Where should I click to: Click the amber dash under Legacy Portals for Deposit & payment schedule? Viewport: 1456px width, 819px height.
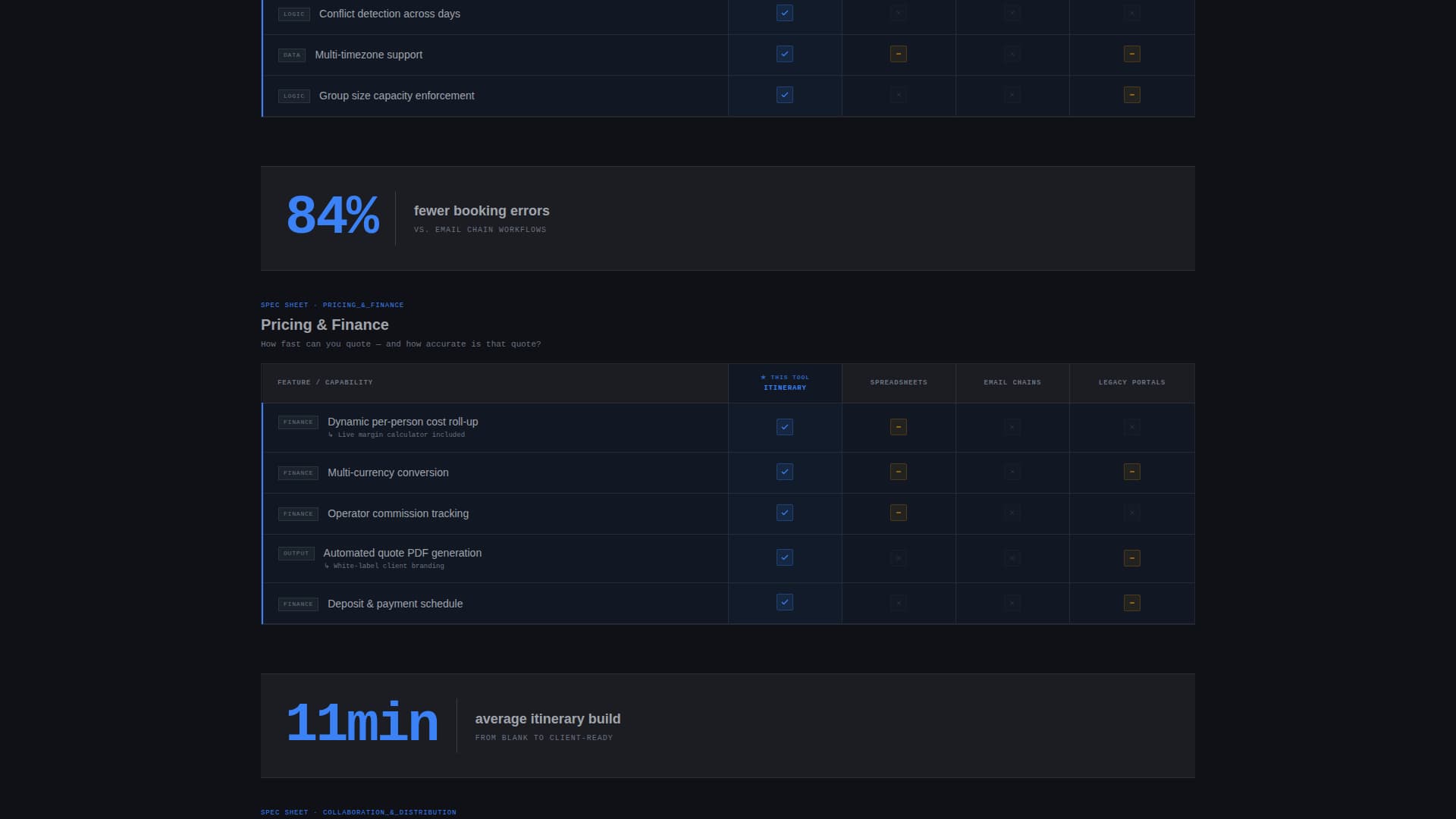click(x=1132, y=603)
